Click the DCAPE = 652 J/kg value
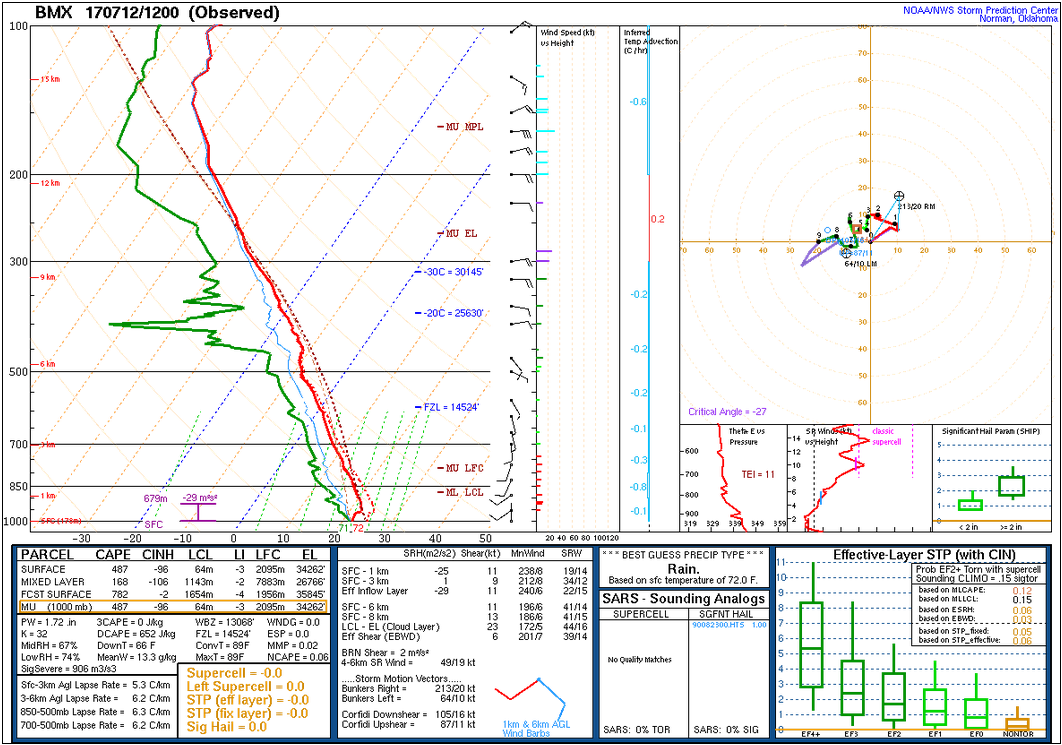 click(x=136, y=634)
